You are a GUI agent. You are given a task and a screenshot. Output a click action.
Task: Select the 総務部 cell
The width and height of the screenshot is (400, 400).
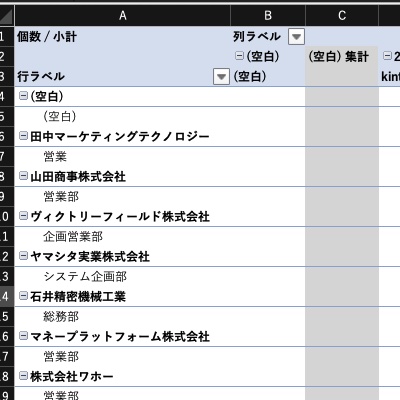pyautogui.click(x=123, y=317)
